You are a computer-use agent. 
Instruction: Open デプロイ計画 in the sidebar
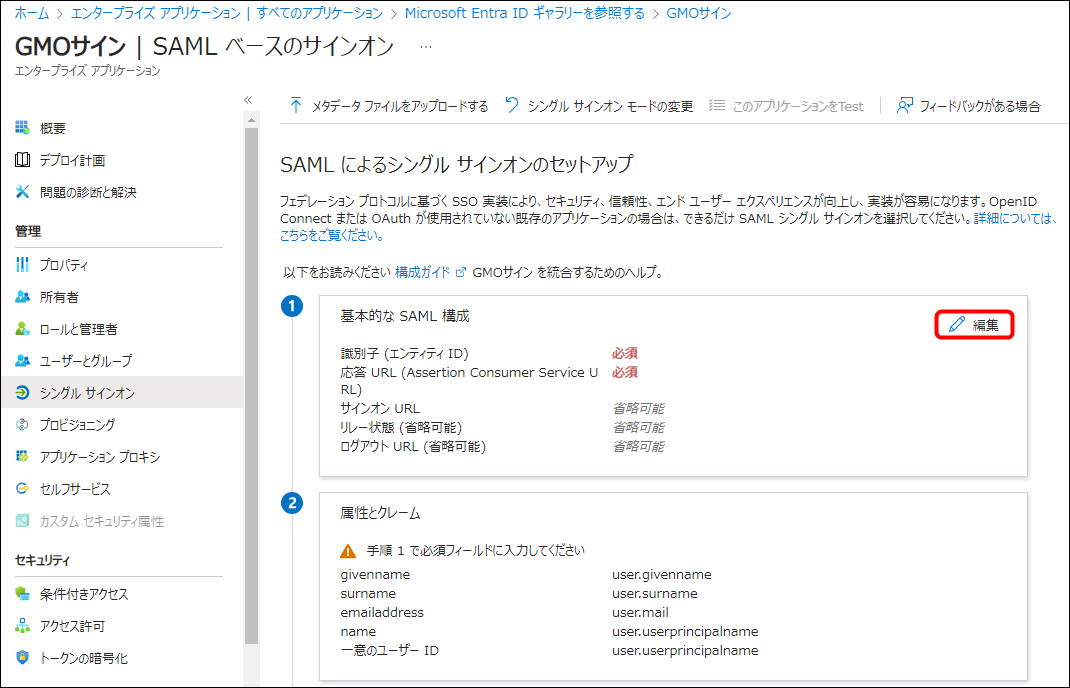72,160
